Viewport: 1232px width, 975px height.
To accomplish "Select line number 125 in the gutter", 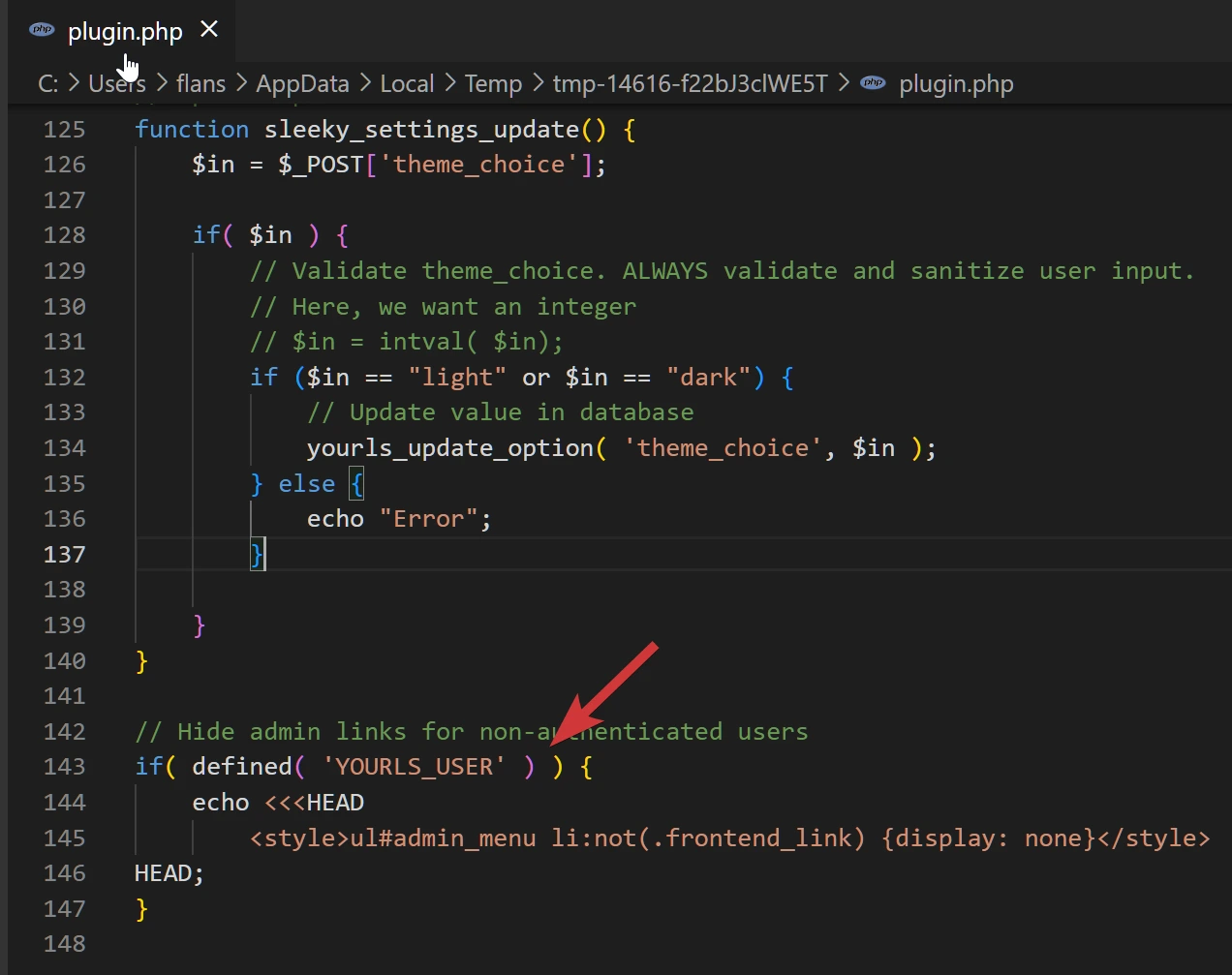I will pyautogui.click(x=64, y=130).
